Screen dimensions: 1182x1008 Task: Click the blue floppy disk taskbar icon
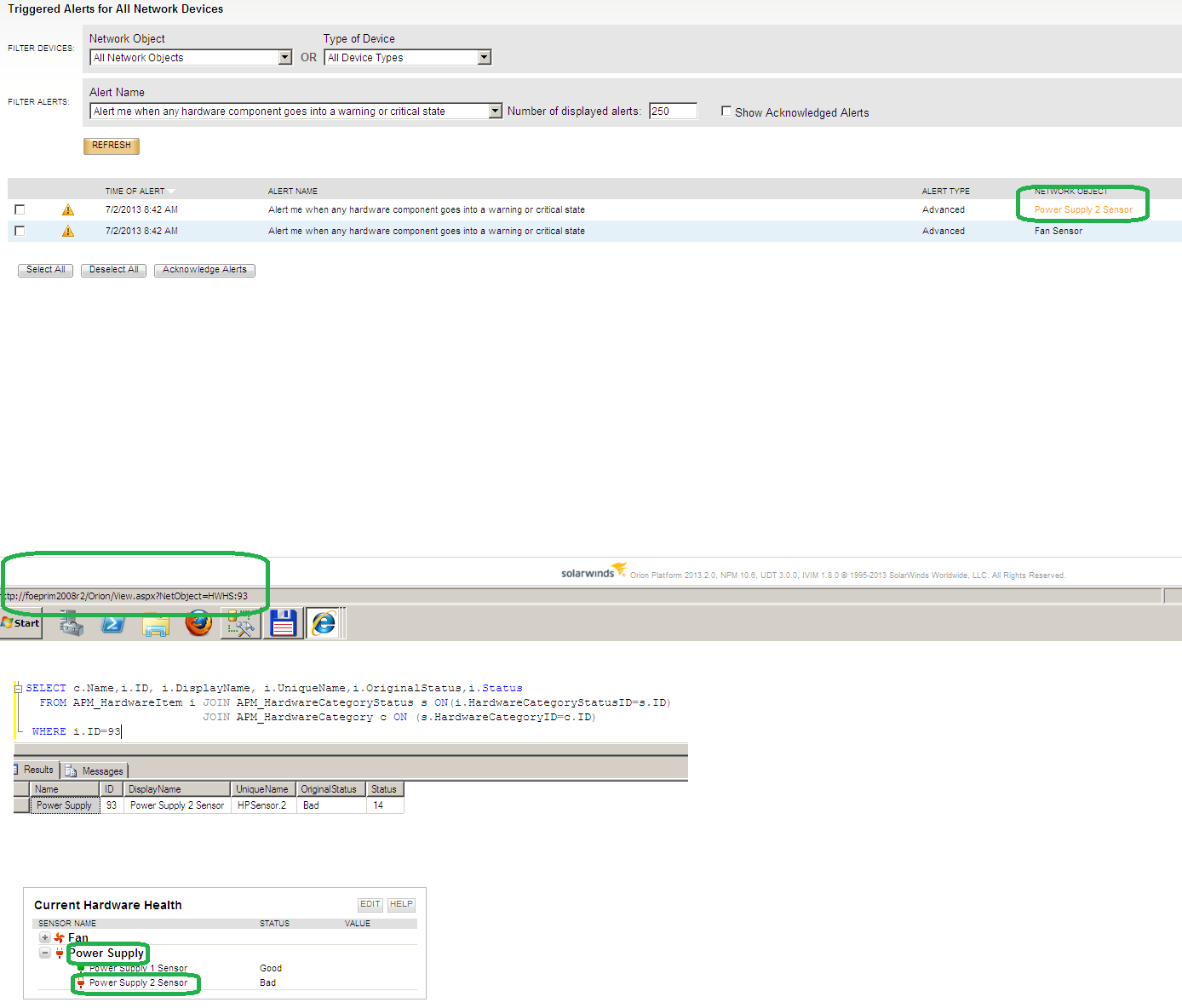[x=283, y=623]
